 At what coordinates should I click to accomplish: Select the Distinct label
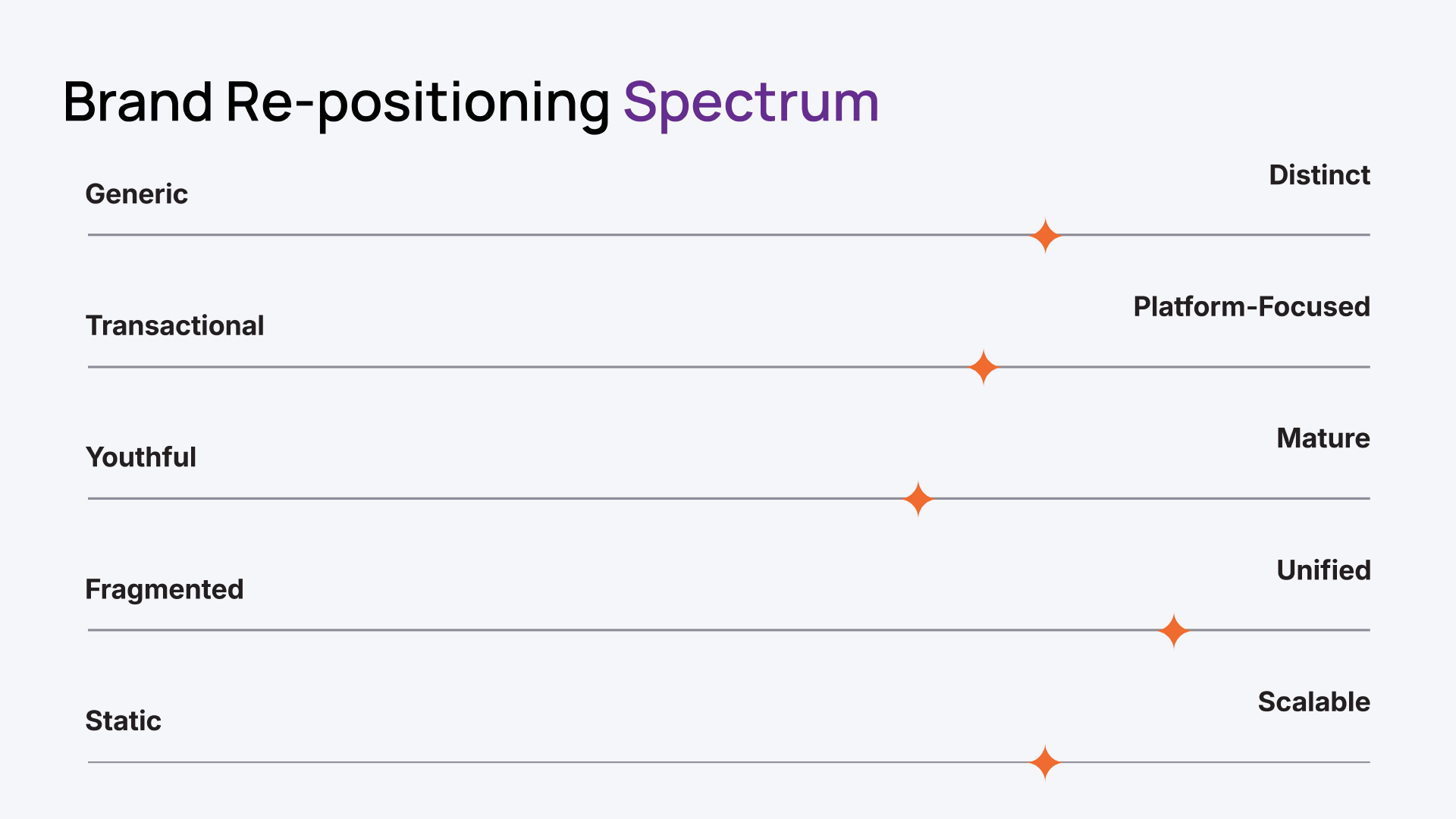click(x=1319, y=175)
